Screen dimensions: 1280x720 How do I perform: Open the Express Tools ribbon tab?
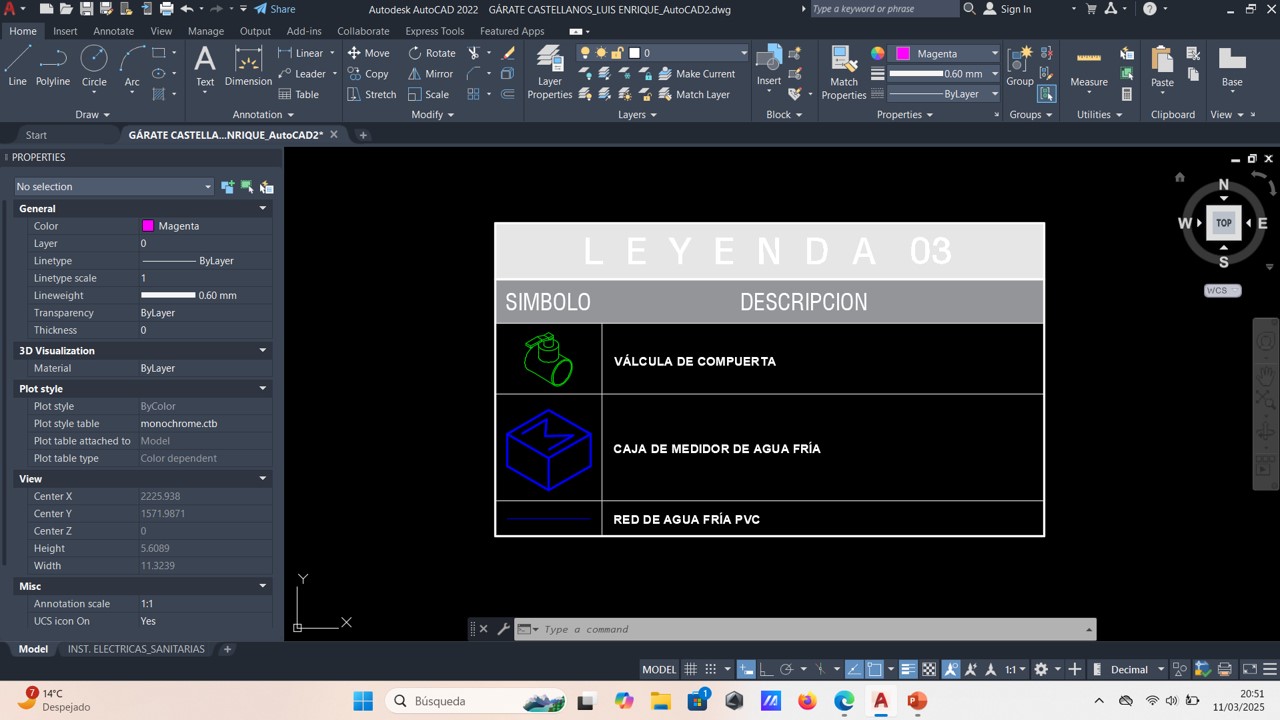point(434,31)
